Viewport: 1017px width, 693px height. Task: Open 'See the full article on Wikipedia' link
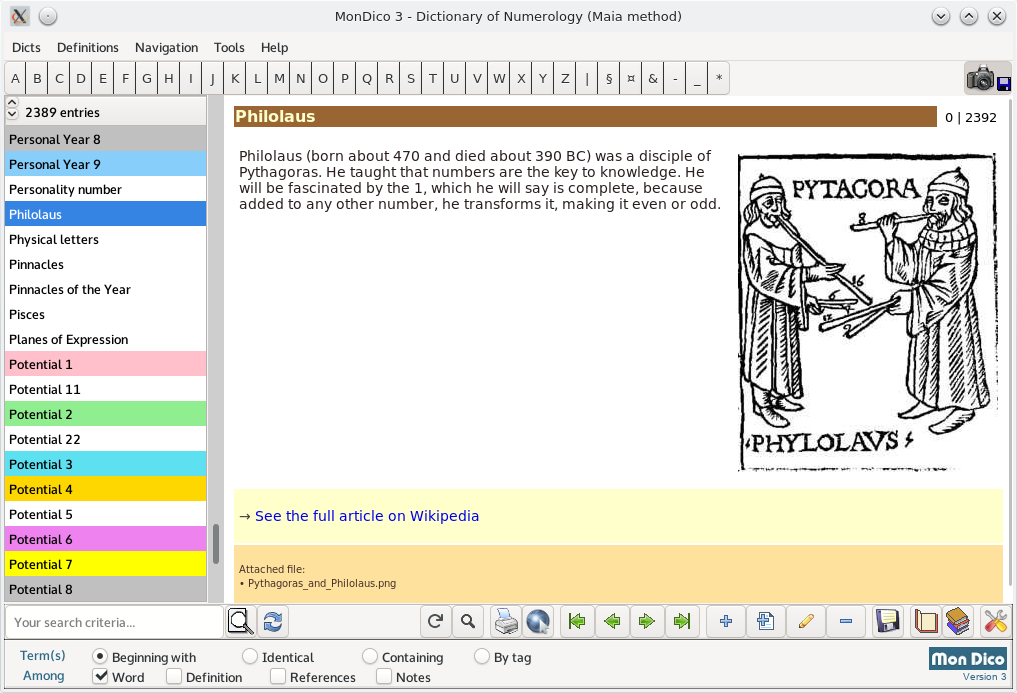pos(366,516)
